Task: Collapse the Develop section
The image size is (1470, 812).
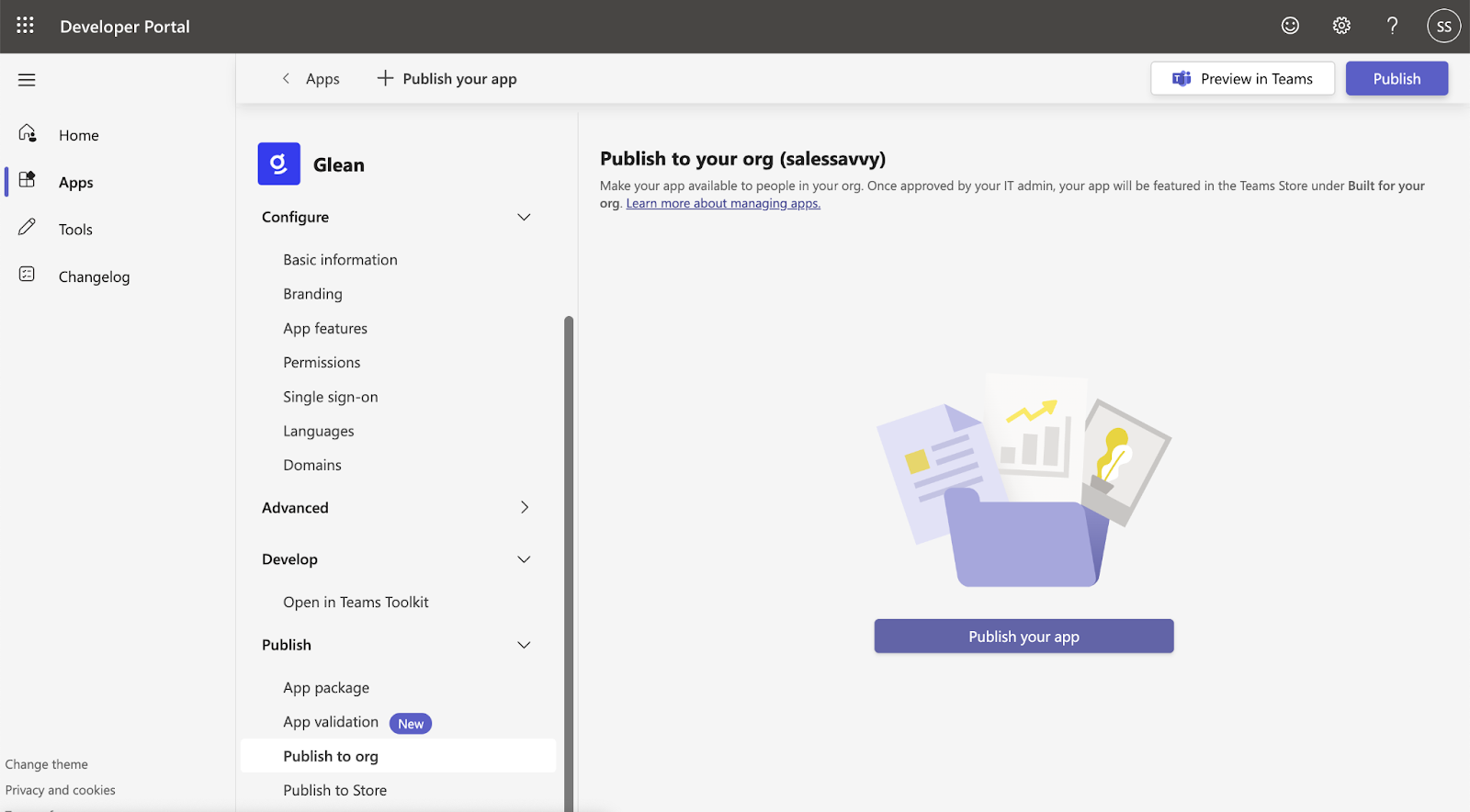Action: point(524,559)
